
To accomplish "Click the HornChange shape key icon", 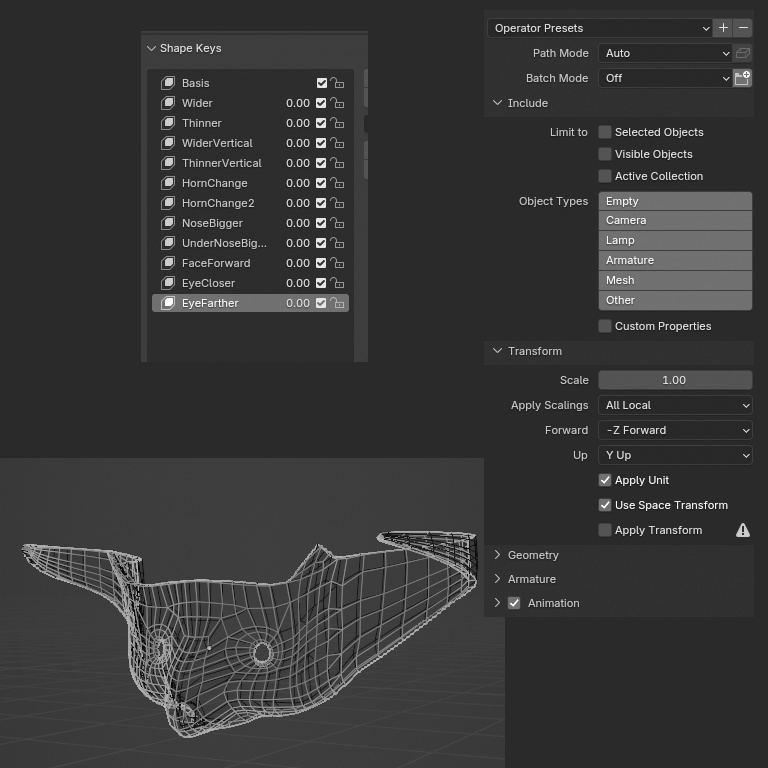I will [x=168, y=183].
